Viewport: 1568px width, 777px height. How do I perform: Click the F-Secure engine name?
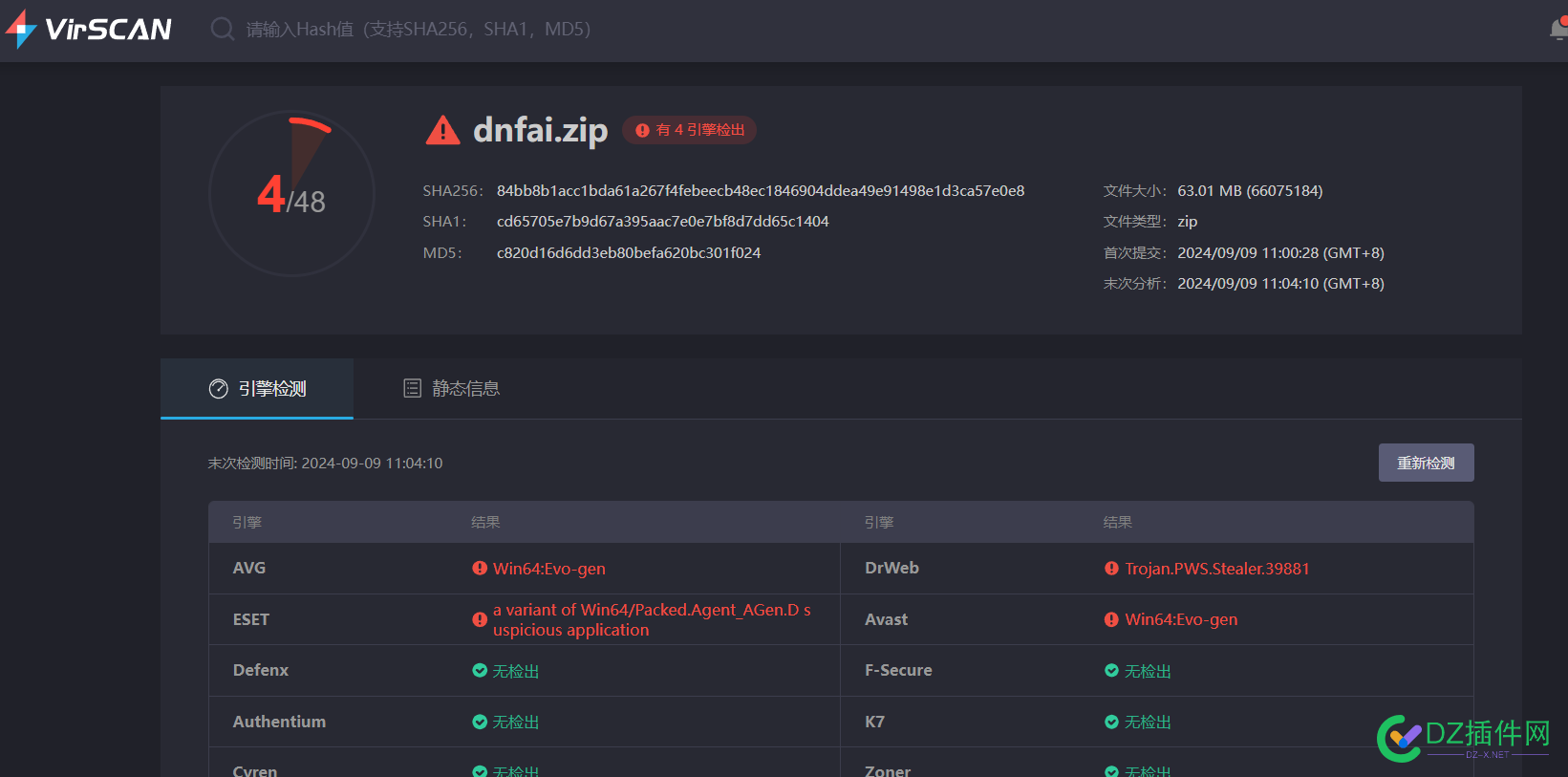(898, 670)
